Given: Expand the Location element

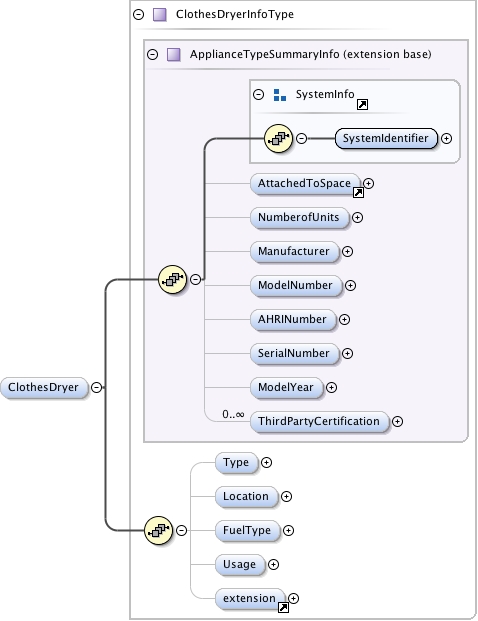Looking at the screenshot, I should (x=286, y=496).
